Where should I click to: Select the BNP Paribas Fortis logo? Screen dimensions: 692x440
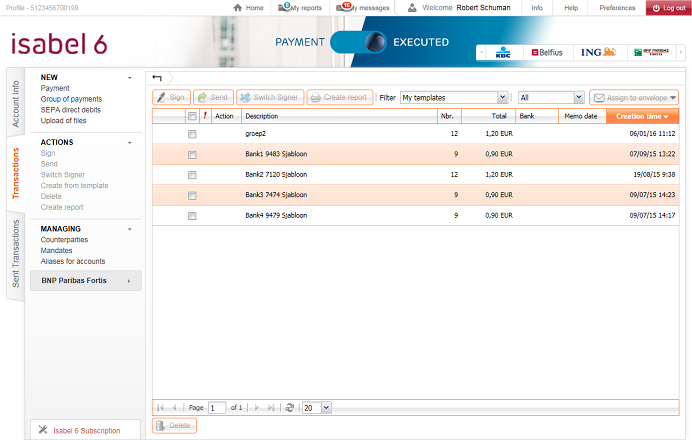tap(651, 52)
